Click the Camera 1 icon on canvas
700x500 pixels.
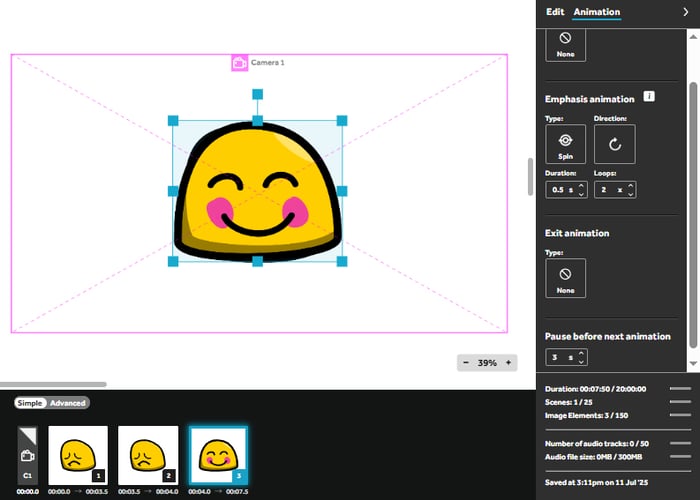click(x=240, y=62)
